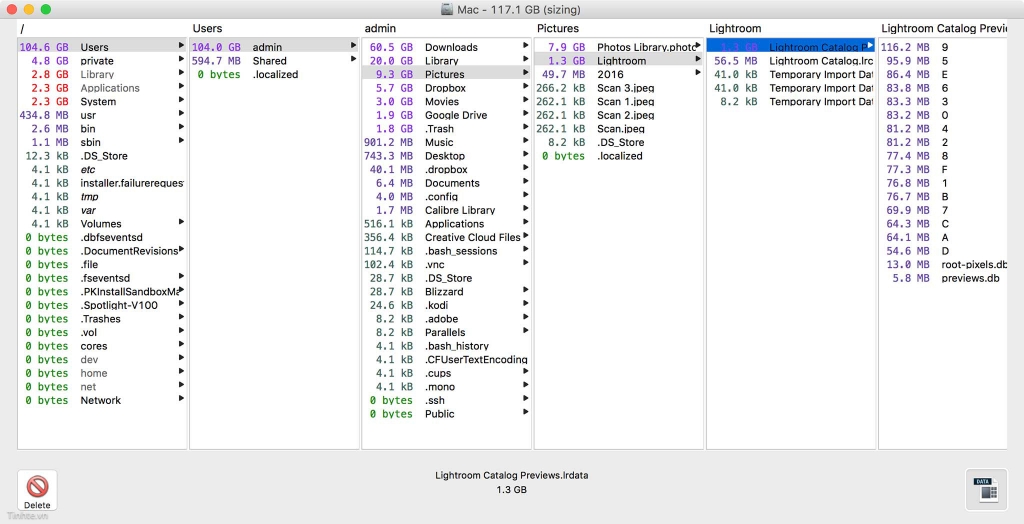This screenshot has width=1024, height=524.
Task: Expand the Downloads folder arrow
Action: tap(525, 45)
